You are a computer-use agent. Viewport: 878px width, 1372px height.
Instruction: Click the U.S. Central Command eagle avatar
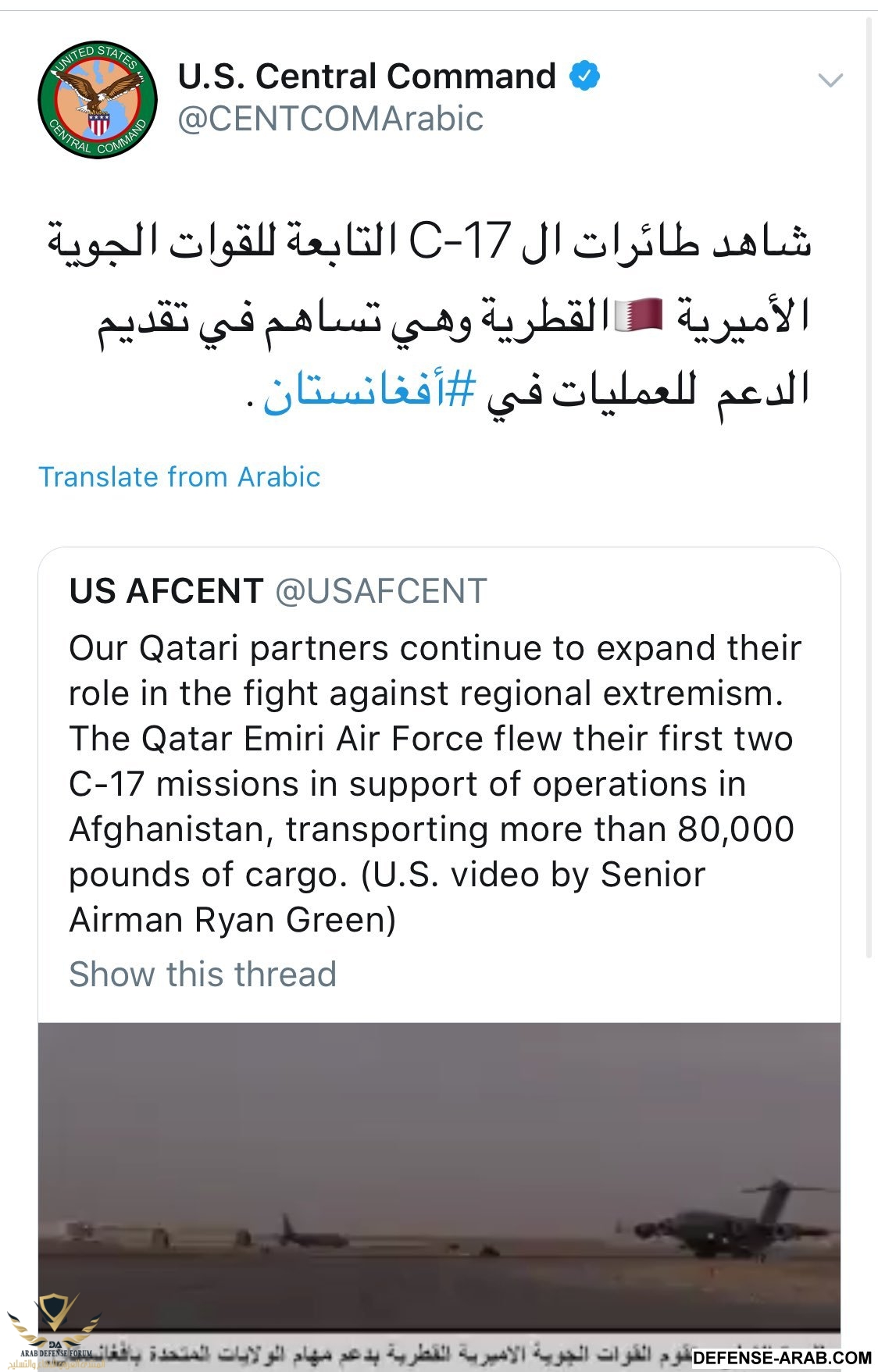98,100
